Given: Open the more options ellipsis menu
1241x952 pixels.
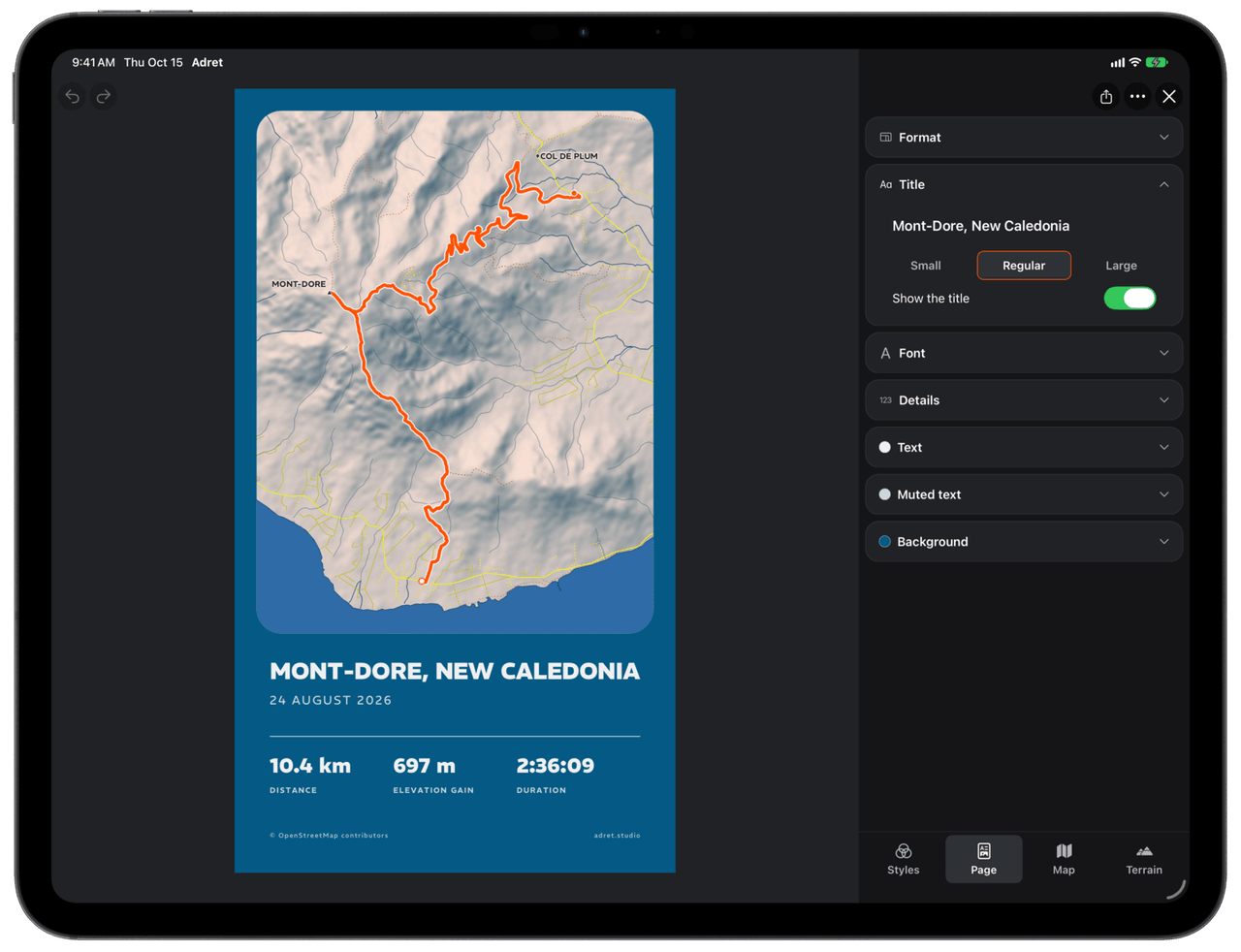Looking at the screenshot, I should (x=1137, y=96).
